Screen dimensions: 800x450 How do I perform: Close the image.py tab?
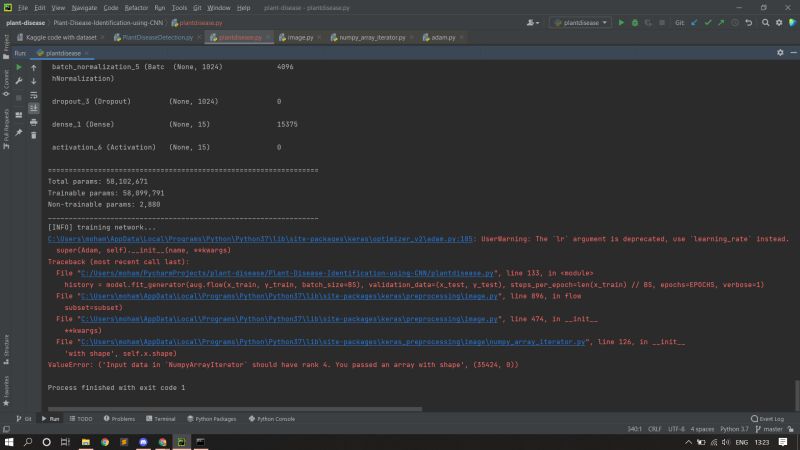(319, 37)
